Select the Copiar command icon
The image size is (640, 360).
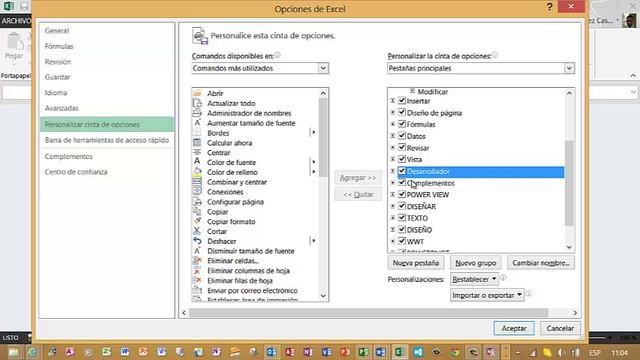[x=197, y=211]
